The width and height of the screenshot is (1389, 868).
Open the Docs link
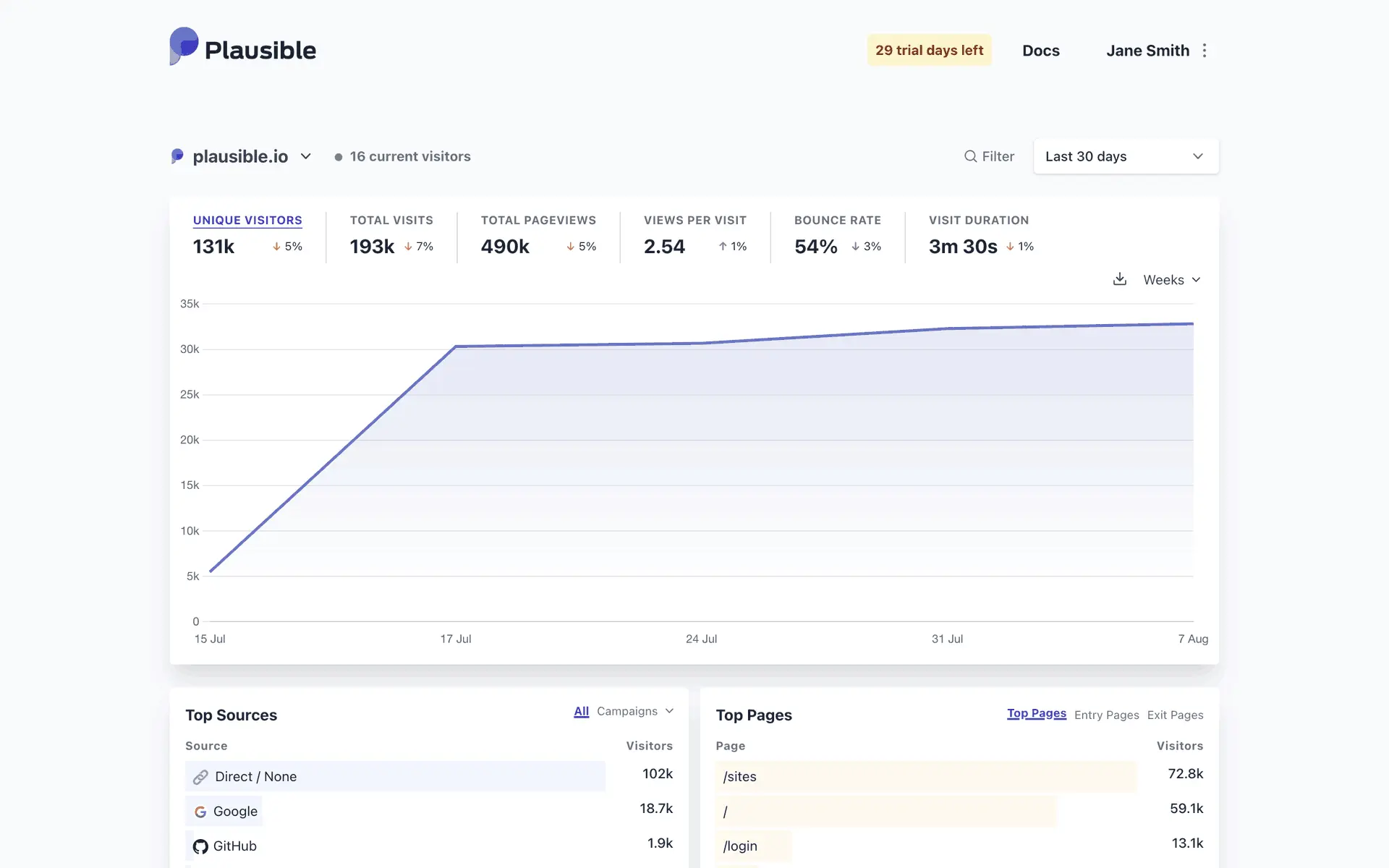point(1040,51)
